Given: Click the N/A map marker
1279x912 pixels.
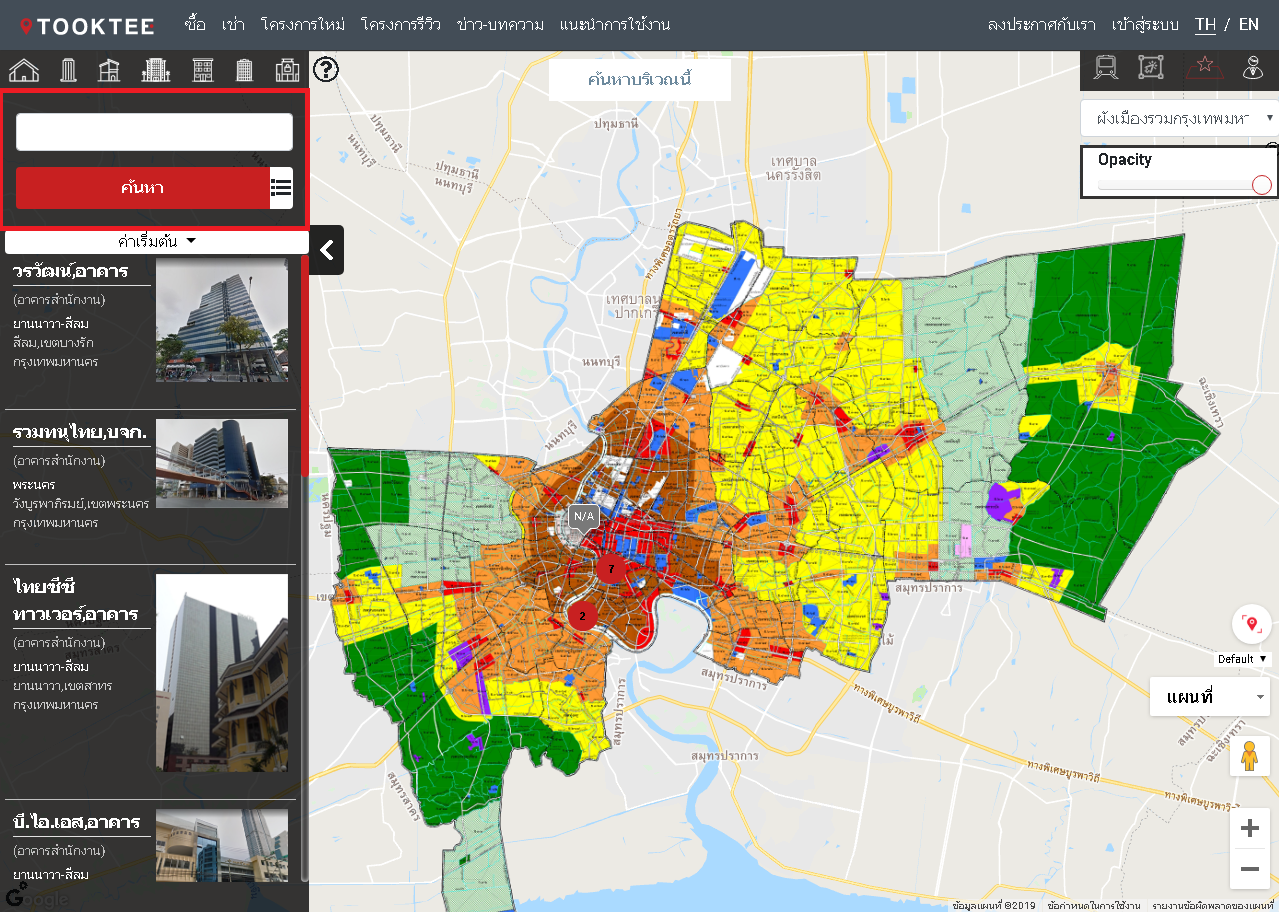Looking at the screenshot, I should 583,517.
